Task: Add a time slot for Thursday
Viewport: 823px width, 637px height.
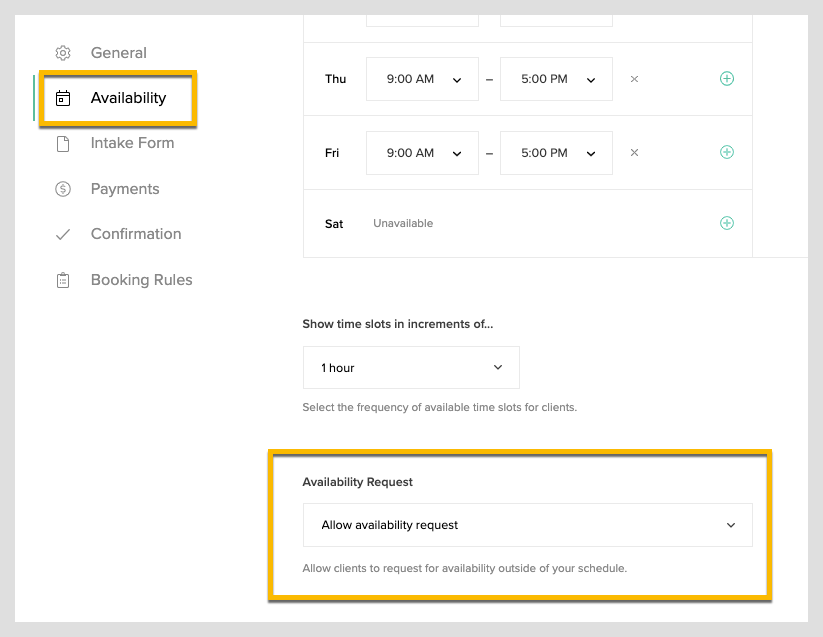Action: pos(727,79)
